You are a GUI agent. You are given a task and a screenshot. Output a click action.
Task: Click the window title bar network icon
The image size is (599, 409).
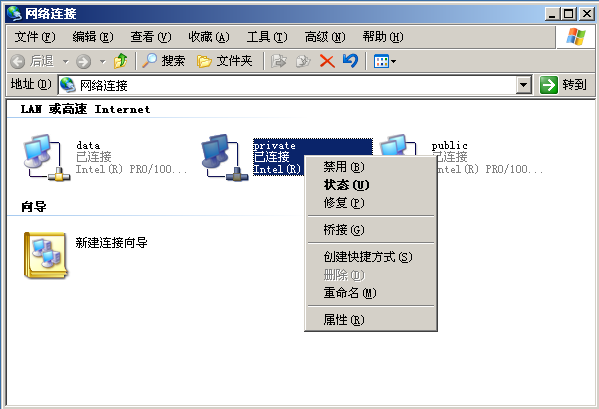coord(15,13)
